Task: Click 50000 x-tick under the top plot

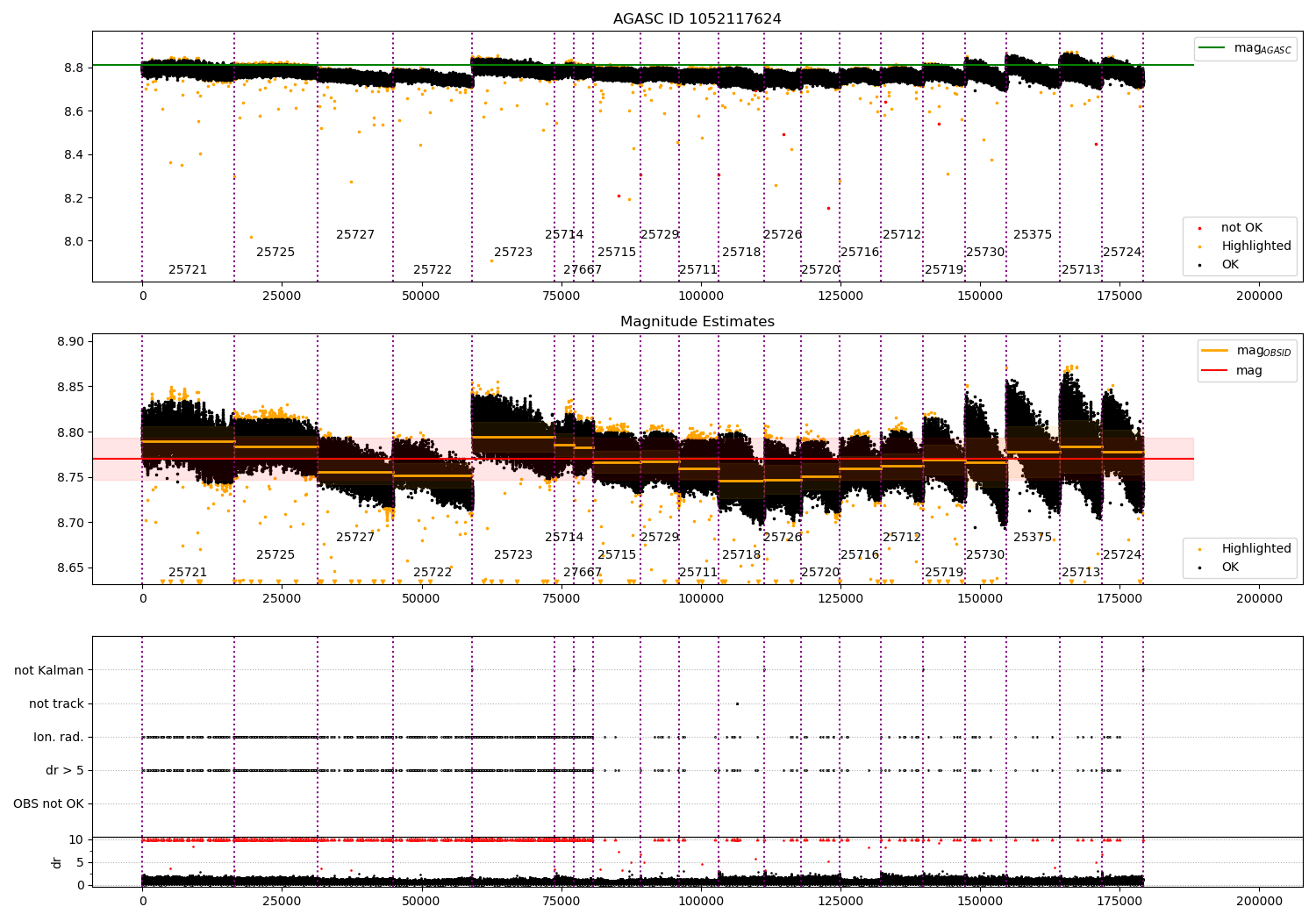Action: pos(421,296)
